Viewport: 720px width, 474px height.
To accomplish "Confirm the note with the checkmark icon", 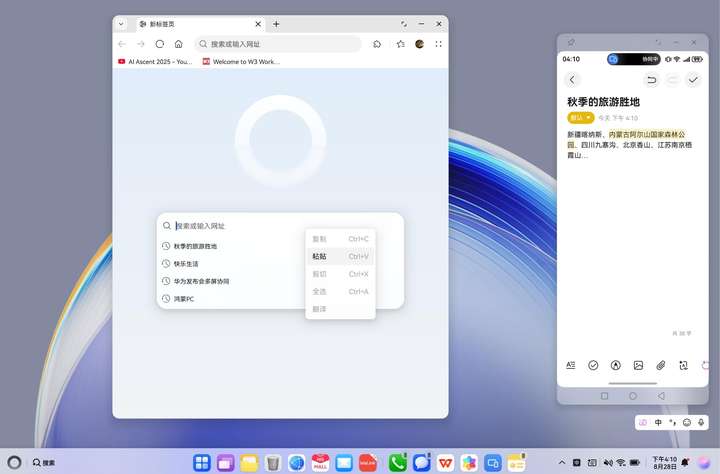I will 692,80.
